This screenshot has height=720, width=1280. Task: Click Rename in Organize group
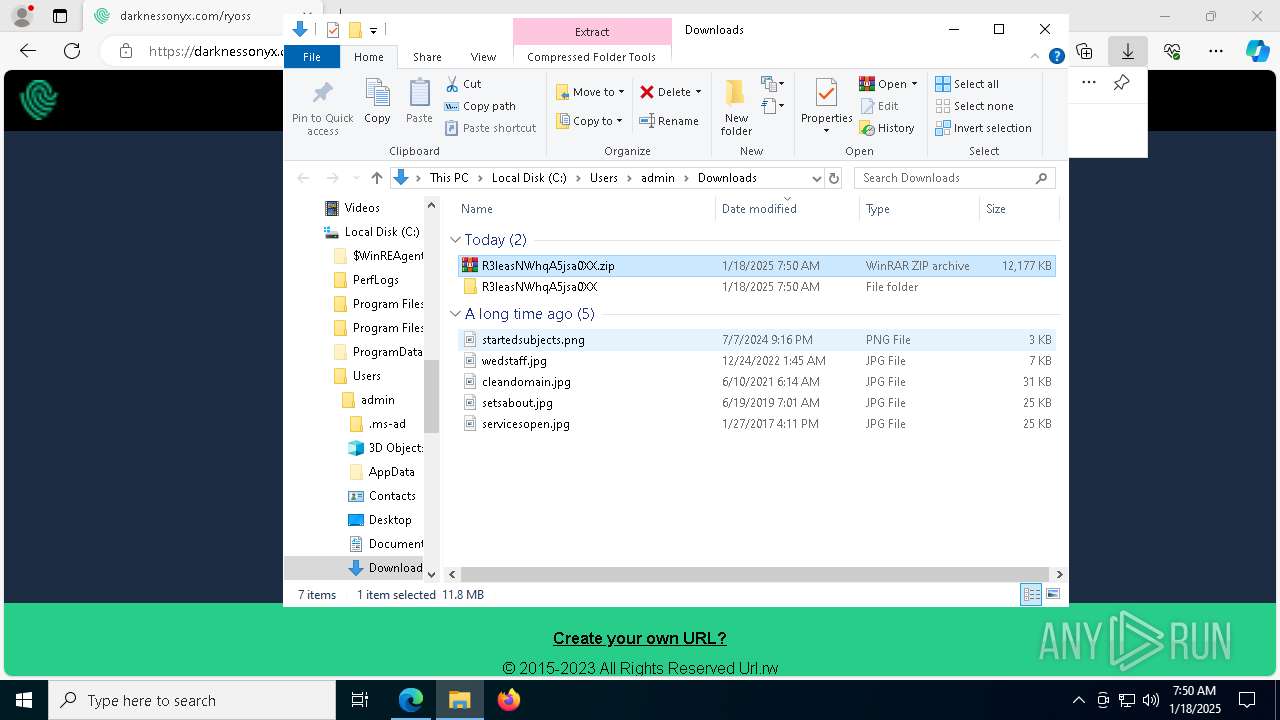click(x=669, y=121)
